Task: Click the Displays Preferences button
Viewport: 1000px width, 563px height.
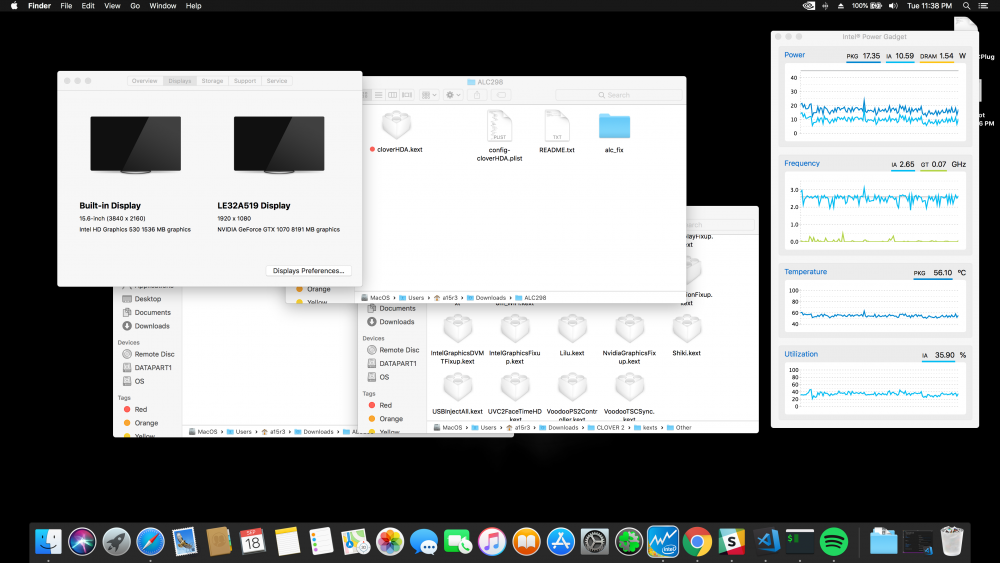Action: click(x=309, y=270)
